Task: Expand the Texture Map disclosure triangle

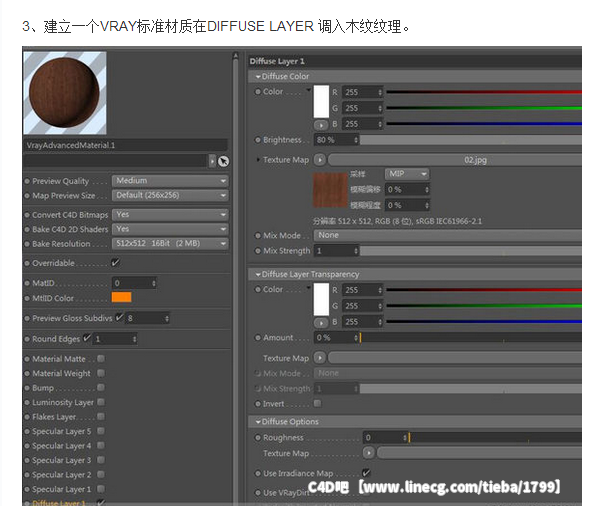Action: coord(258,160)
